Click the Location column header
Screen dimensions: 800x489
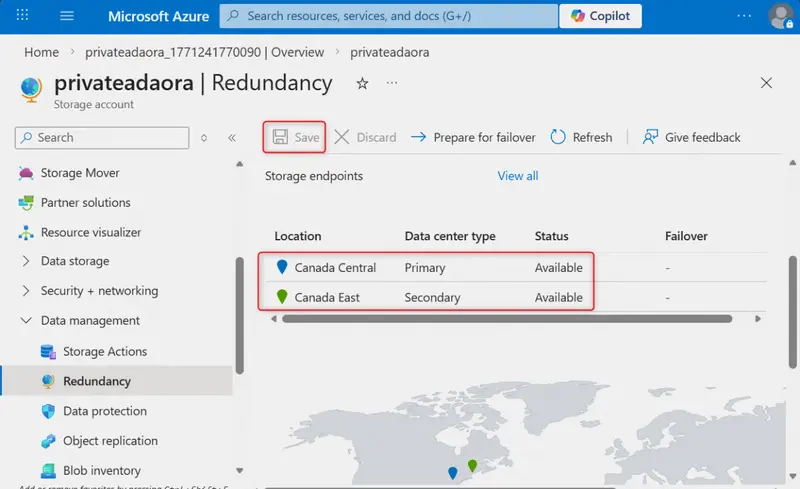pos(298,236)
